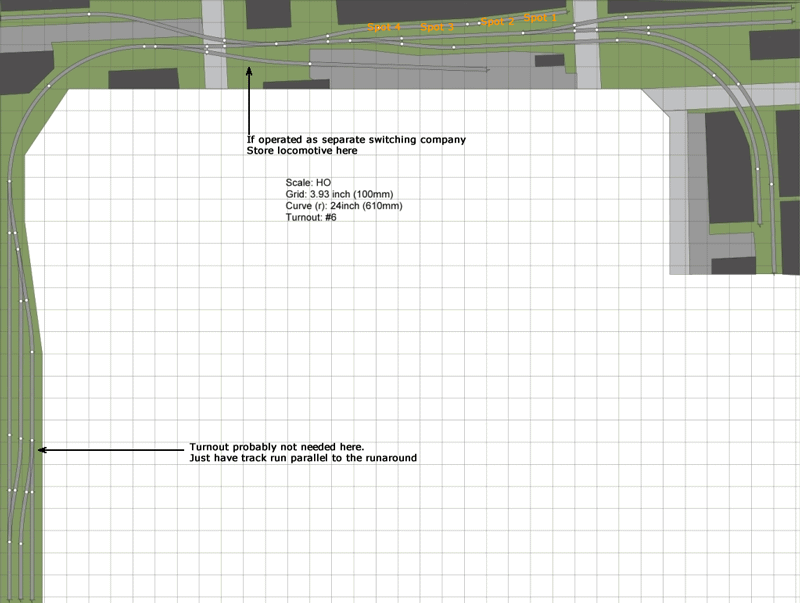Image resolution: width=800 pixels, height=603 pixels.
Task: Click the 'Turnout: #6' legend line
Action: pyautogui.click(x=311, y=217)
